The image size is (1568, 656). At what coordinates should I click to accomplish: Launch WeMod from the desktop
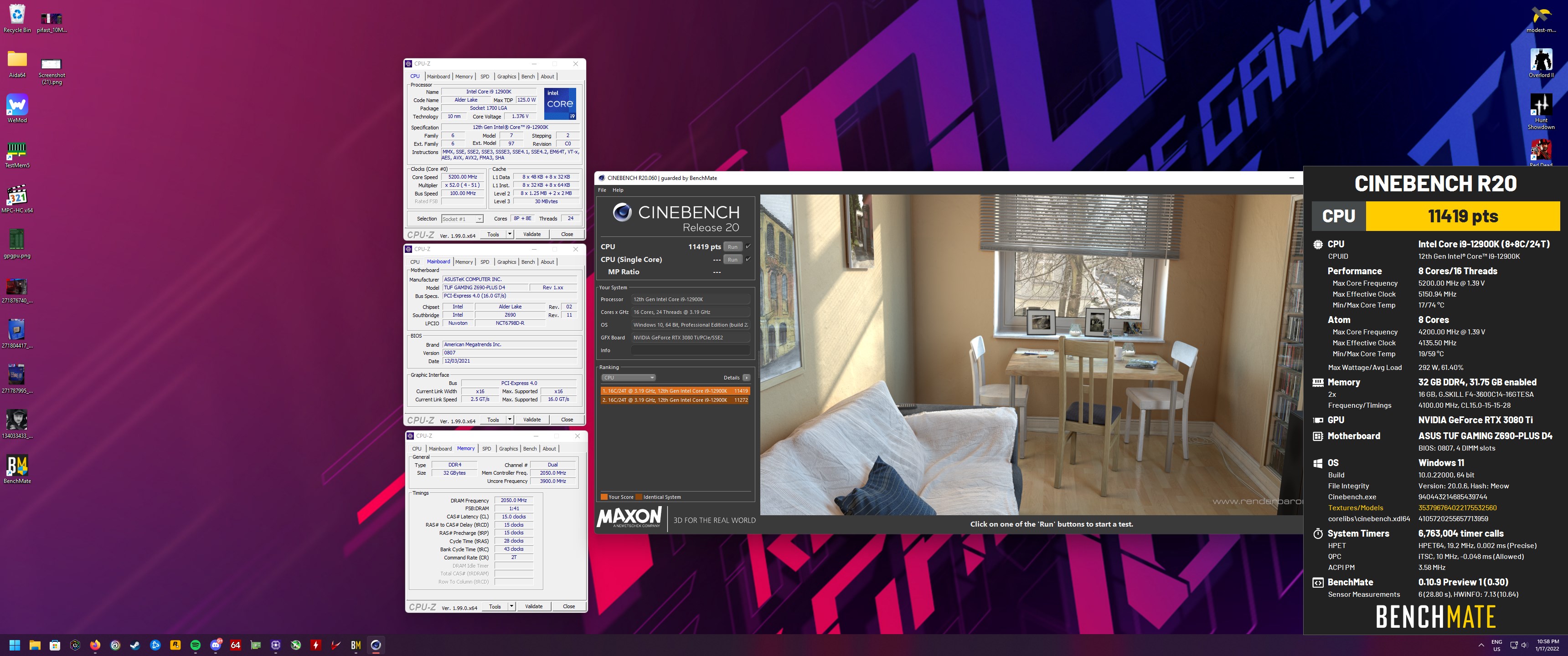(17, 108)
